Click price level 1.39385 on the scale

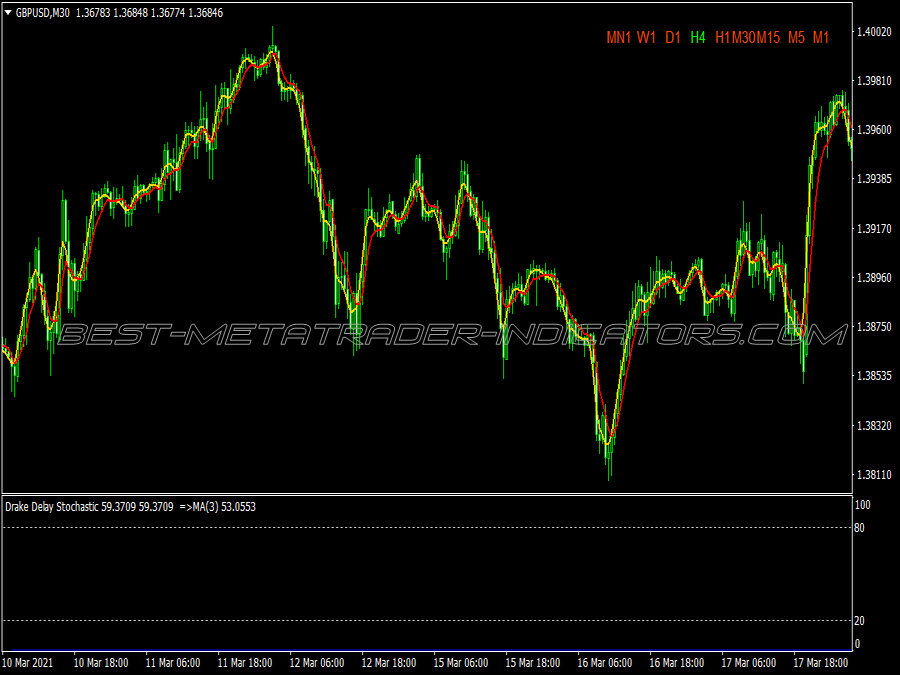pos(874,179)
